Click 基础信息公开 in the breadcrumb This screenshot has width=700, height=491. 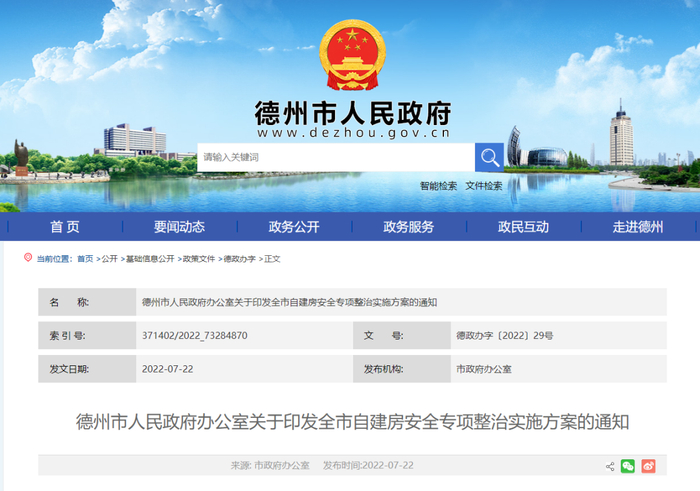[x=150, y=259]
